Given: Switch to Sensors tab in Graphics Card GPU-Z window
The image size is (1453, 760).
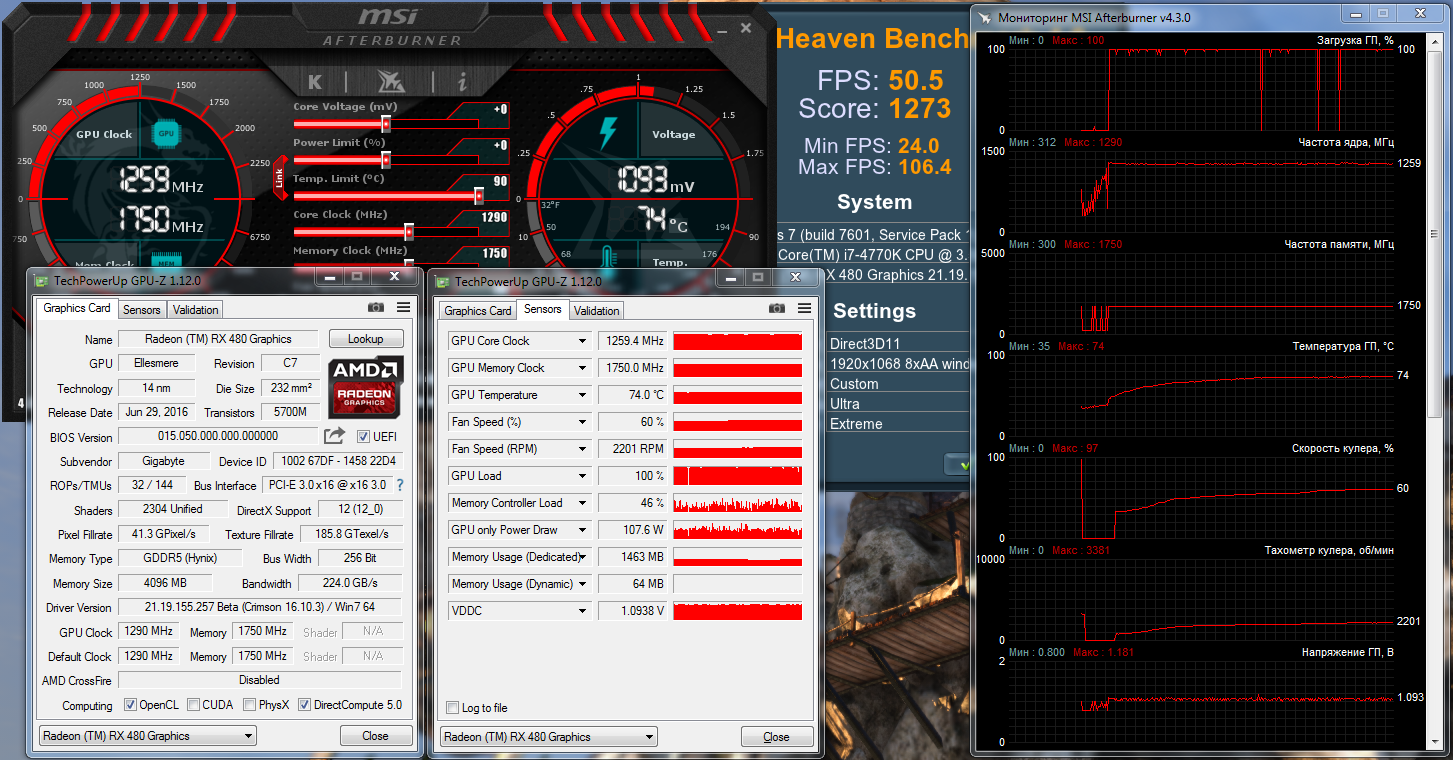Looking at the screenshot, I should [x=142, y=310].
